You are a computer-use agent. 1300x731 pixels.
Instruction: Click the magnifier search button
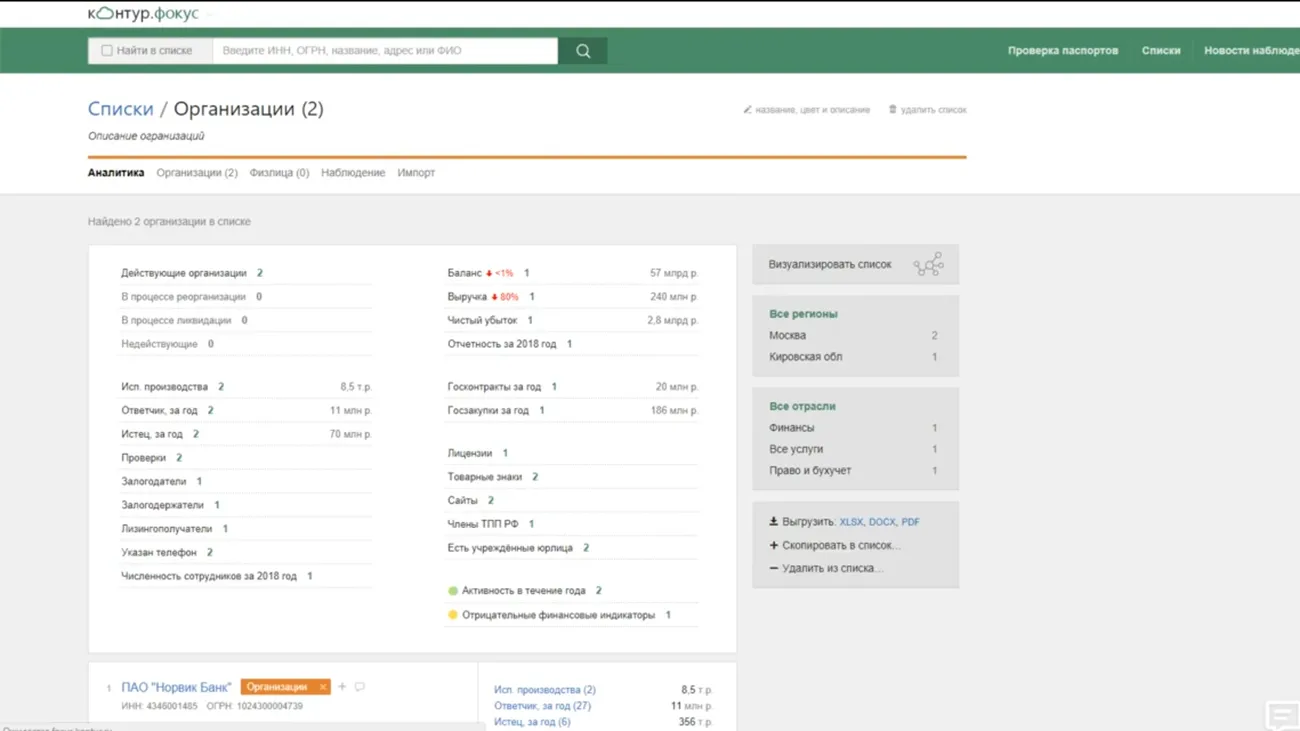tap(583, 51)
